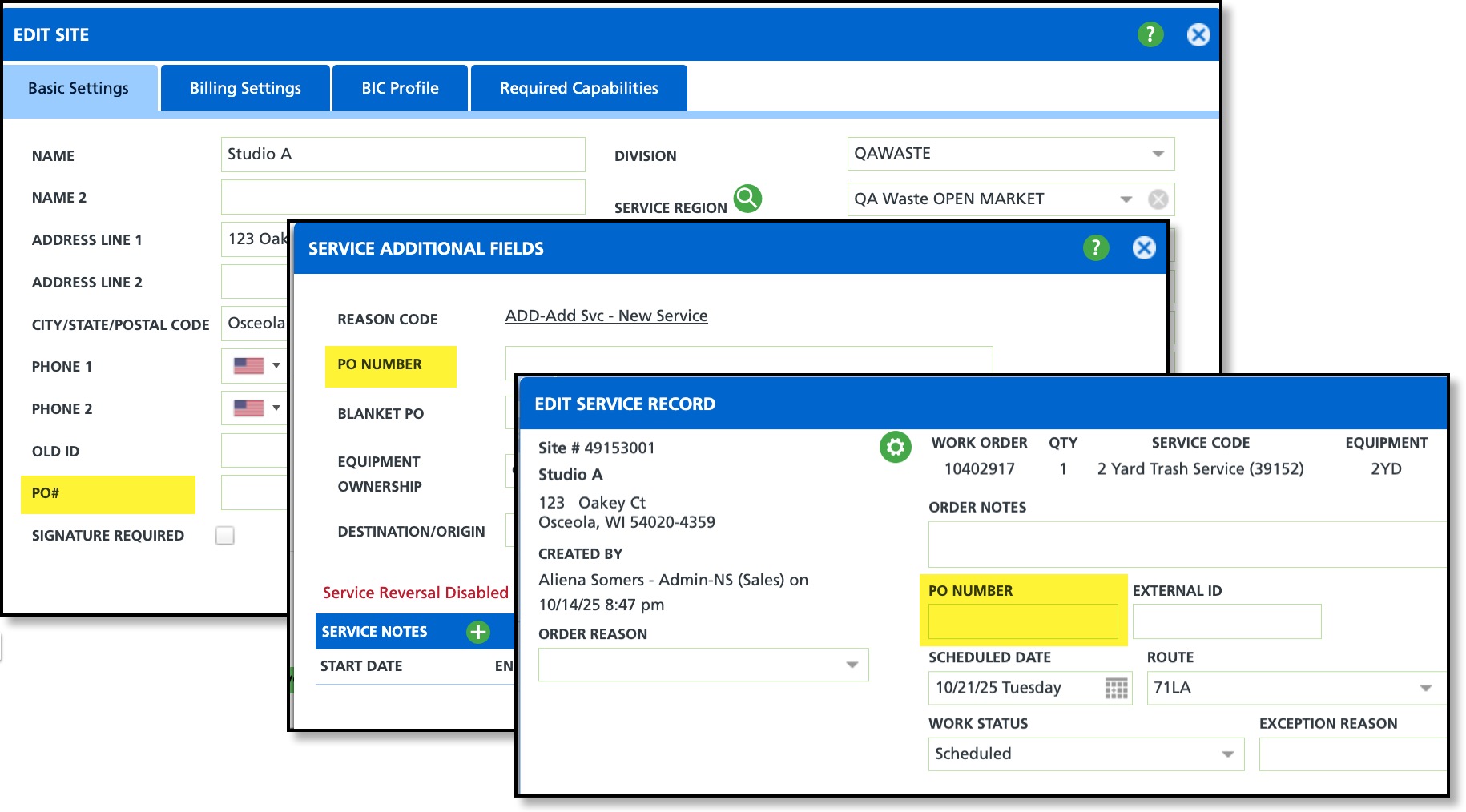This screenshot has height=812, width=1466.
Task: Click the Name field containing Studio A
Action: click(x=403, y=154)
